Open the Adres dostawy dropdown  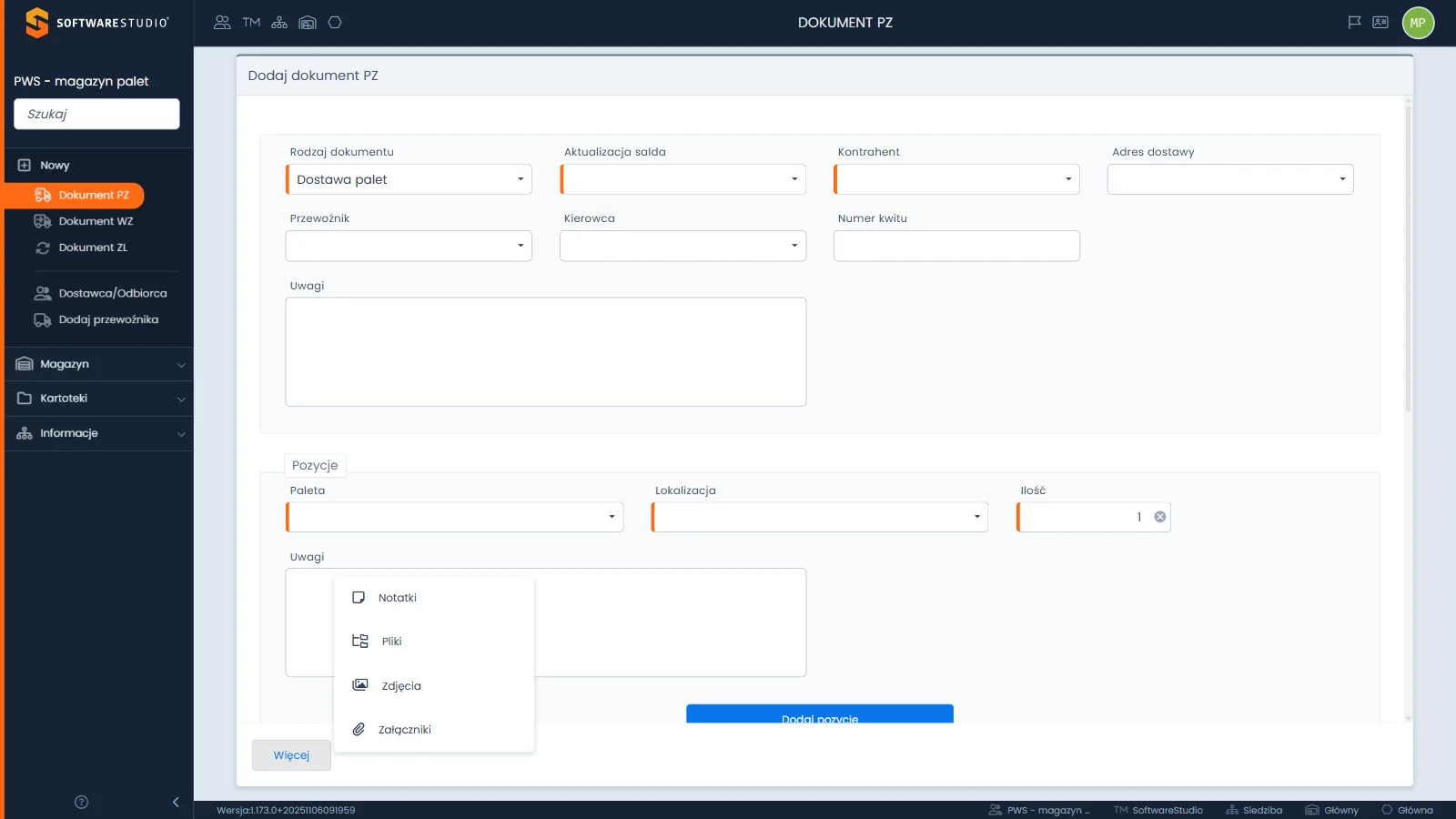point(1230,179)
